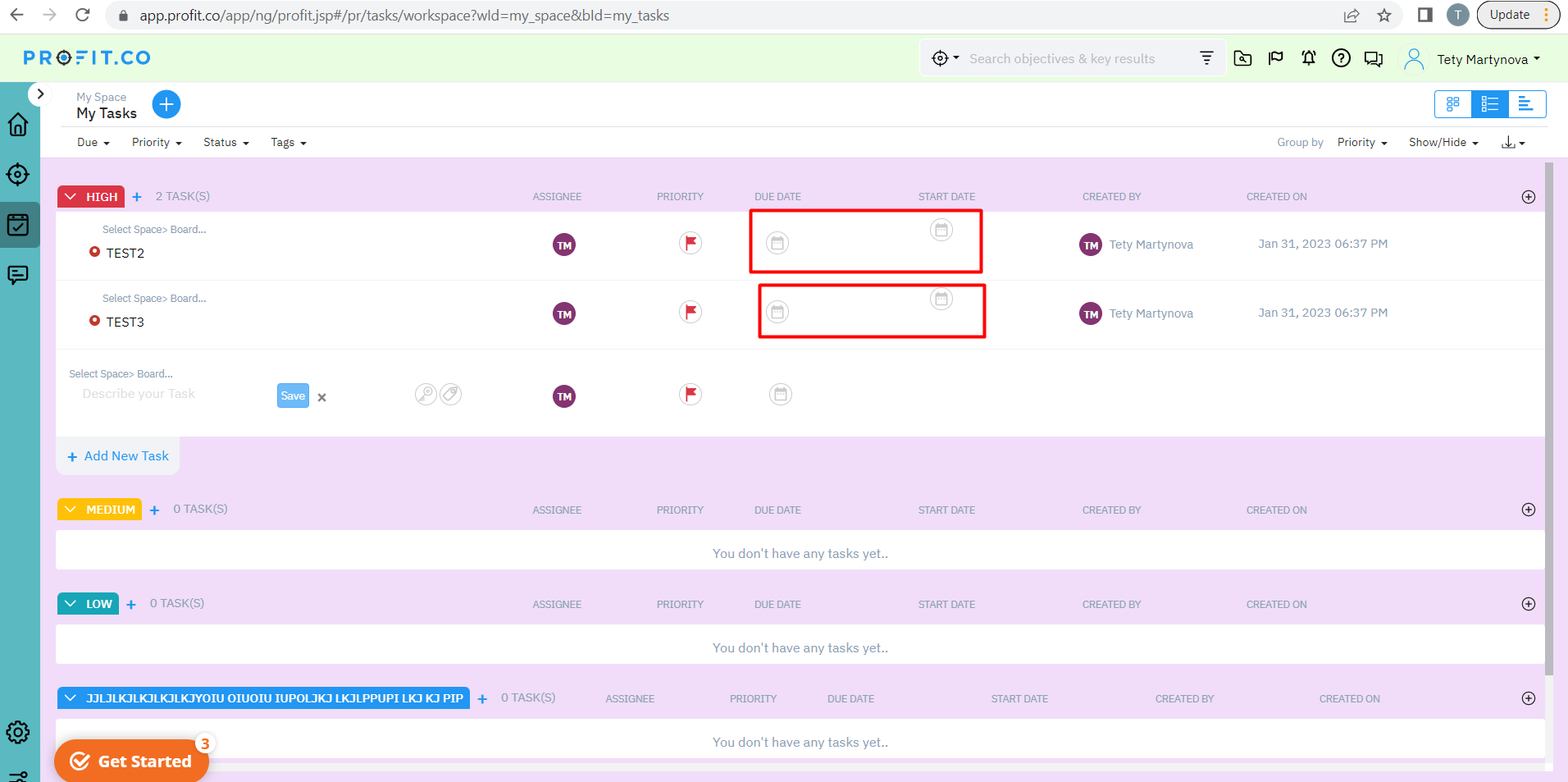Cancel the new task with X
Image resolution: width=1568 pixels, height=782 pixels.
[x=322, y=397]
